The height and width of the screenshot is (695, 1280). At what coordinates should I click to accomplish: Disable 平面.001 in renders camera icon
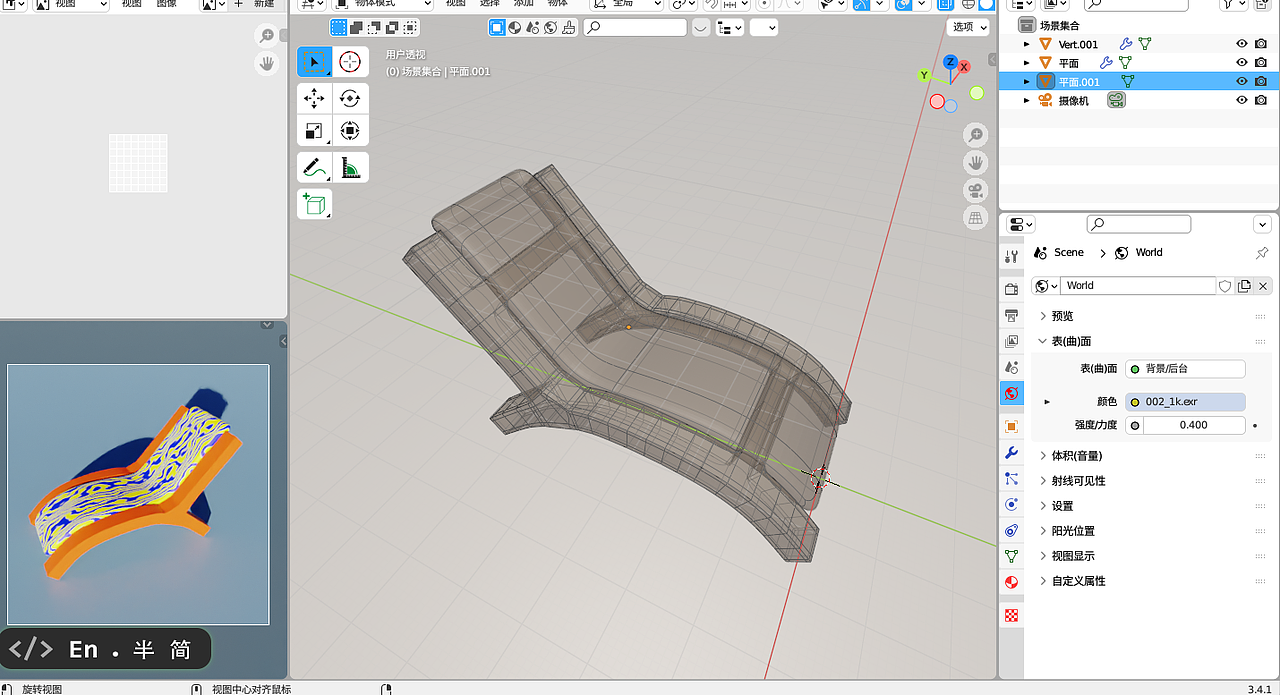coord(1261,82)
